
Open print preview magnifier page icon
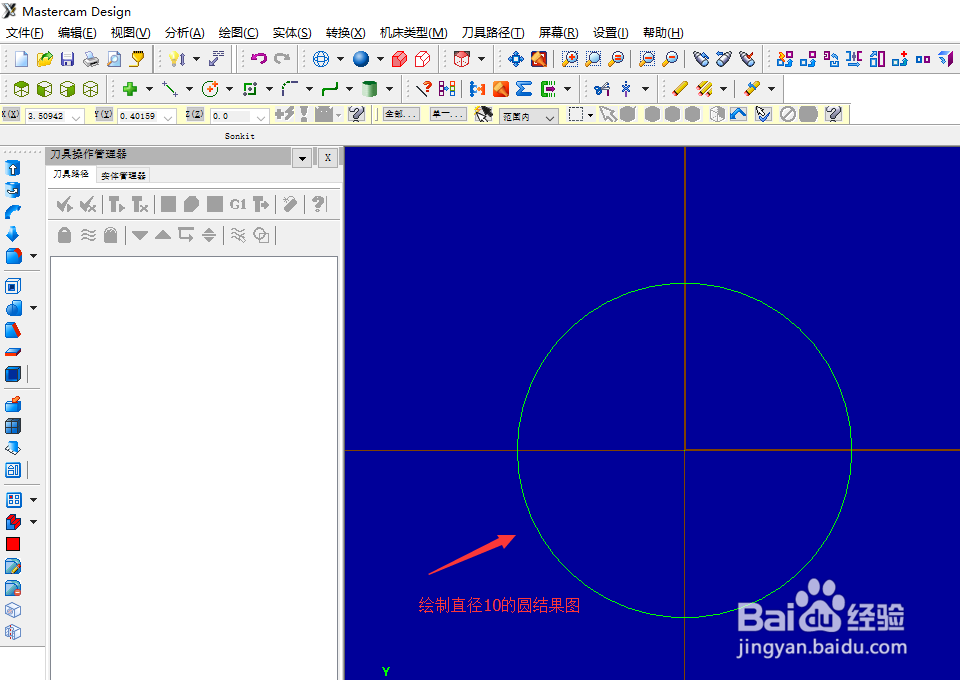point(114,59)
